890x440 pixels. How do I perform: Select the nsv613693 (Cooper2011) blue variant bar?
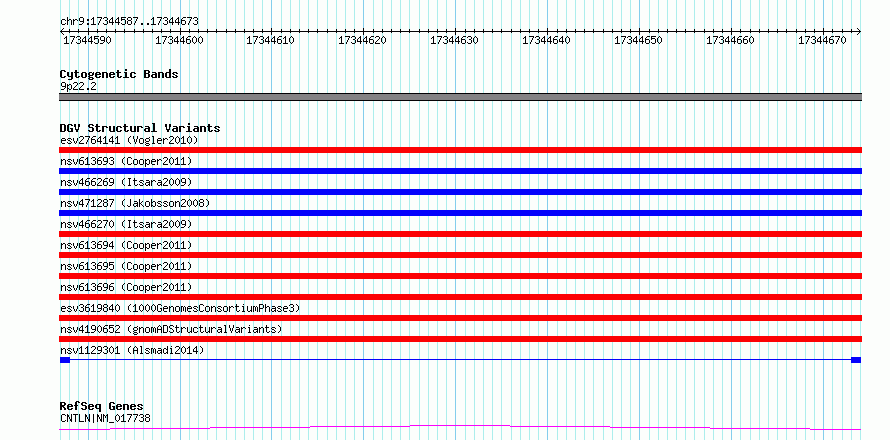(460, 171)
